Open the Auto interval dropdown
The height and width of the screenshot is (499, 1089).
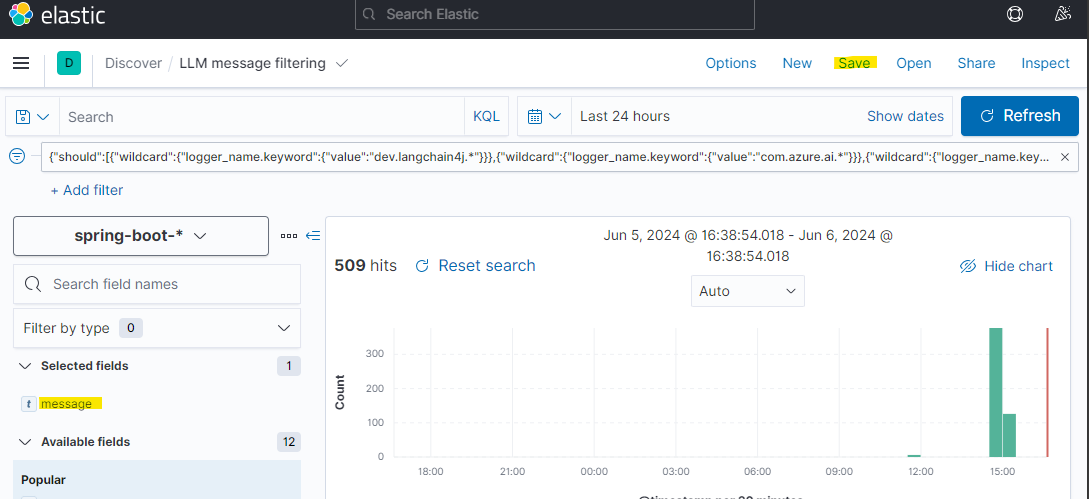click(748, 291)
